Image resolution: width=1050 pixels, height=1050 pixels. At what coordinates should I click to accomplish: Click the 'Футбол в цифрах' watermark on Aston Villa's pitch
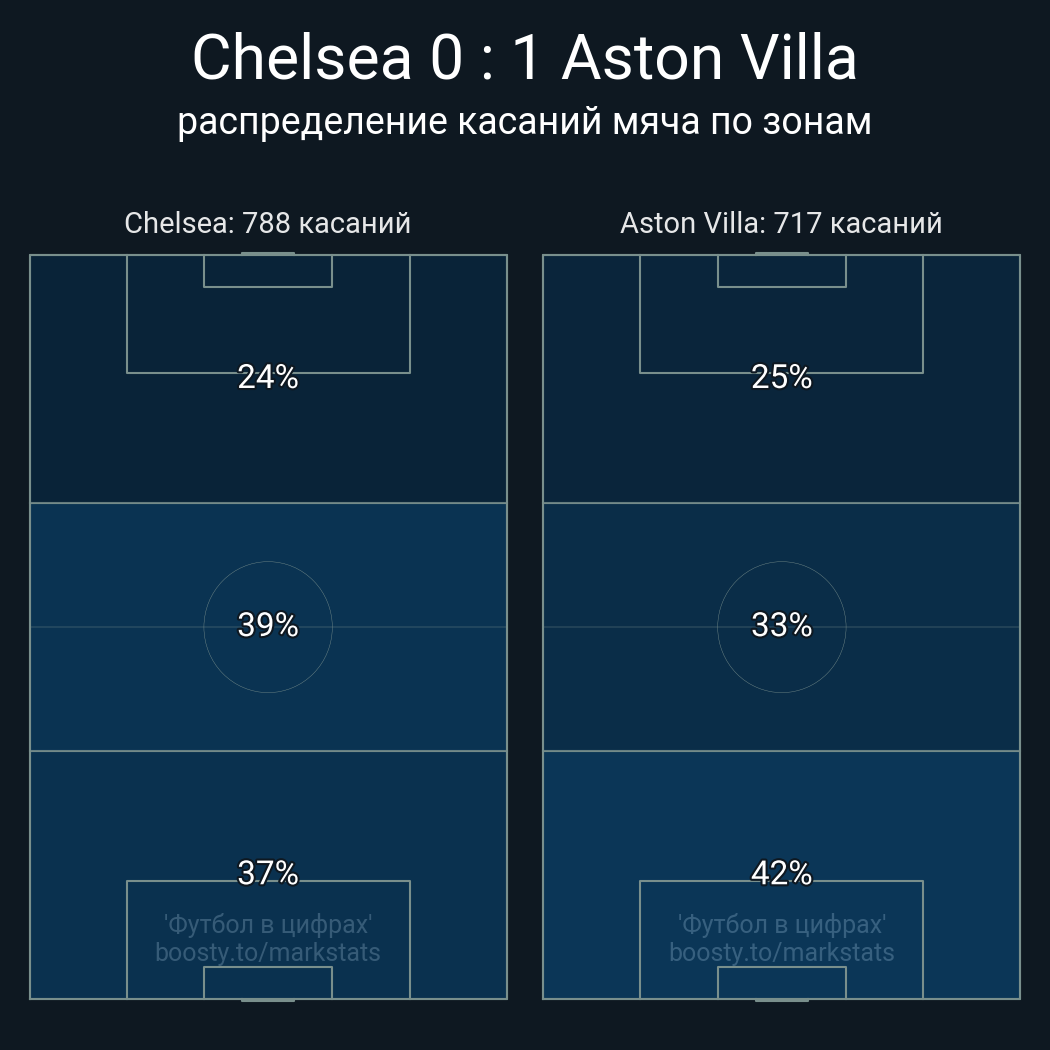pos(781,924)
